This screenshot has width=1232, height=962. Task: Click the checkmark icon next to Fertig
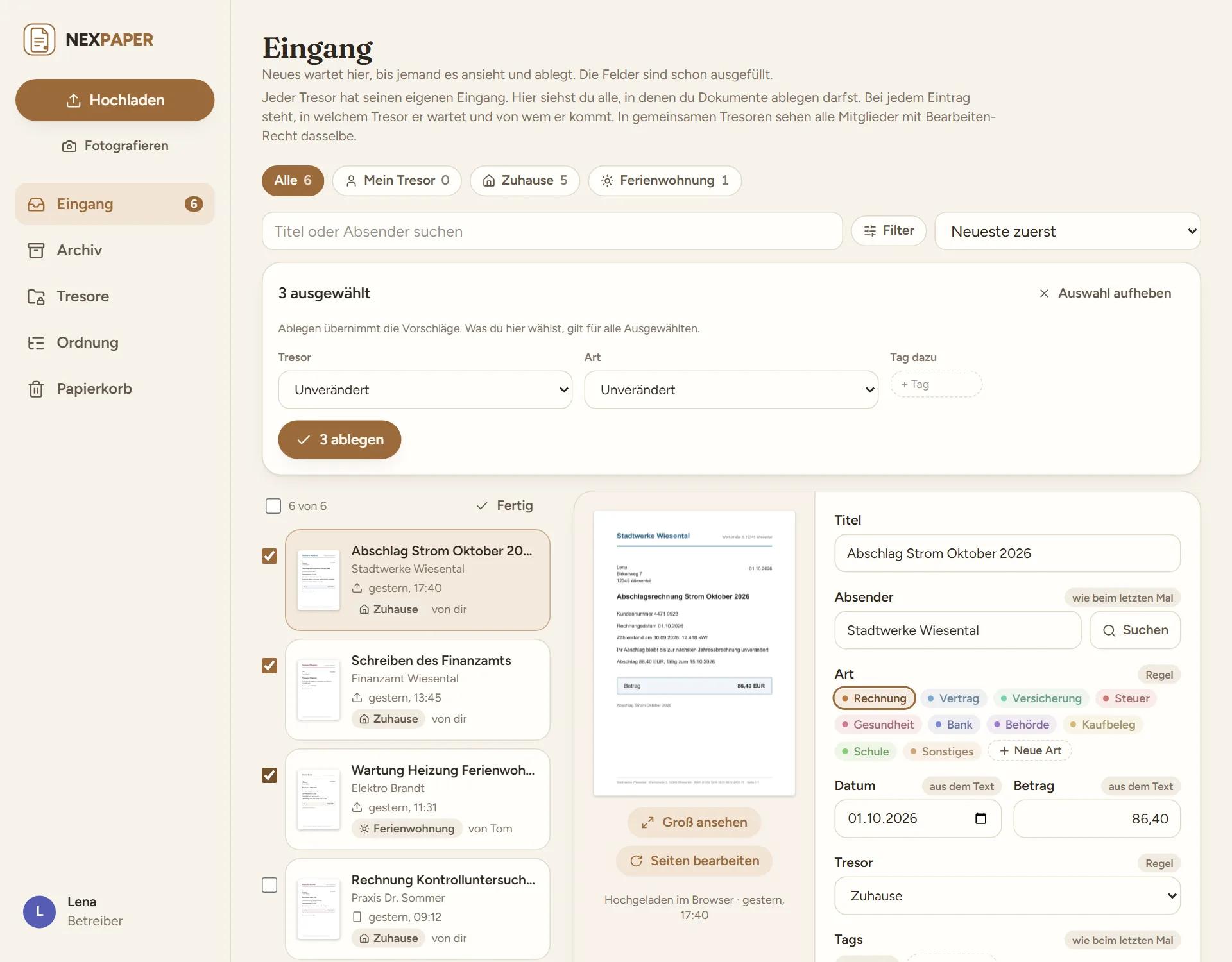tap(482, 506)
